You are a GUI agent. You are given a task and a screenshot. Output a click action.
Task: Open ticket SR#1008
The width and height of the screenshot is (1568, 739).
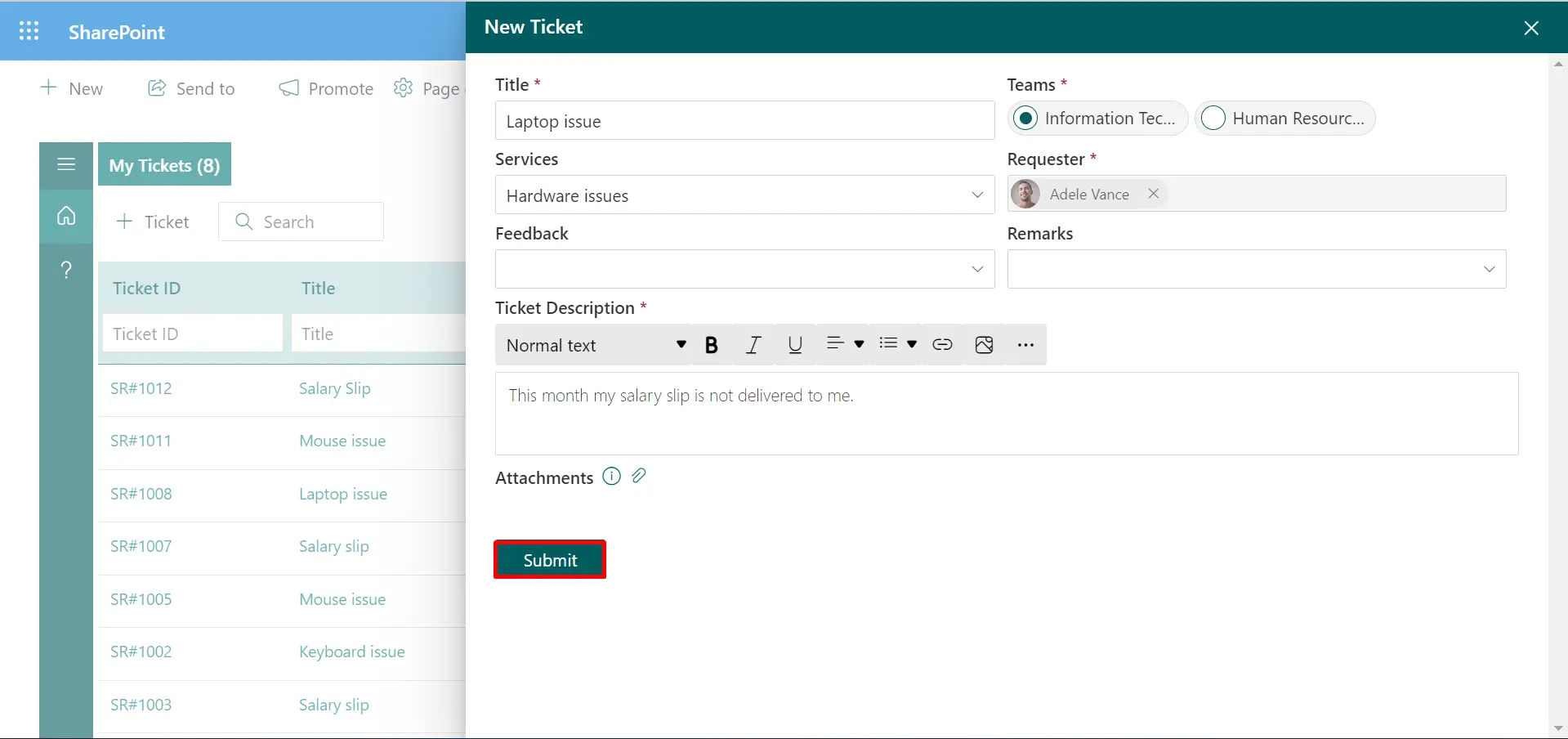pyautogui.click(x=141, y=493)
